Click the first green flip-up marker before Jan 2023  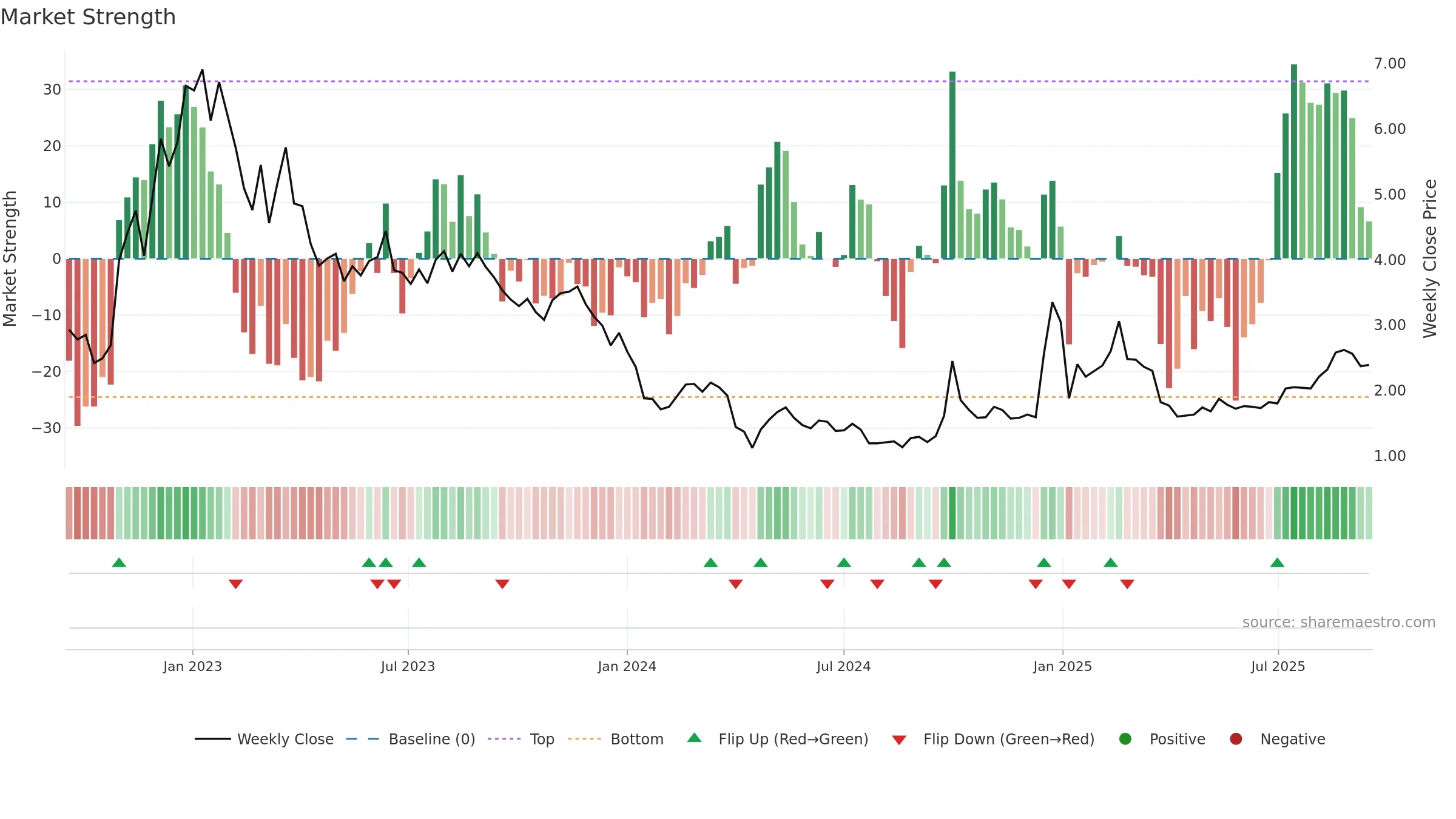(x=119, y=562)
